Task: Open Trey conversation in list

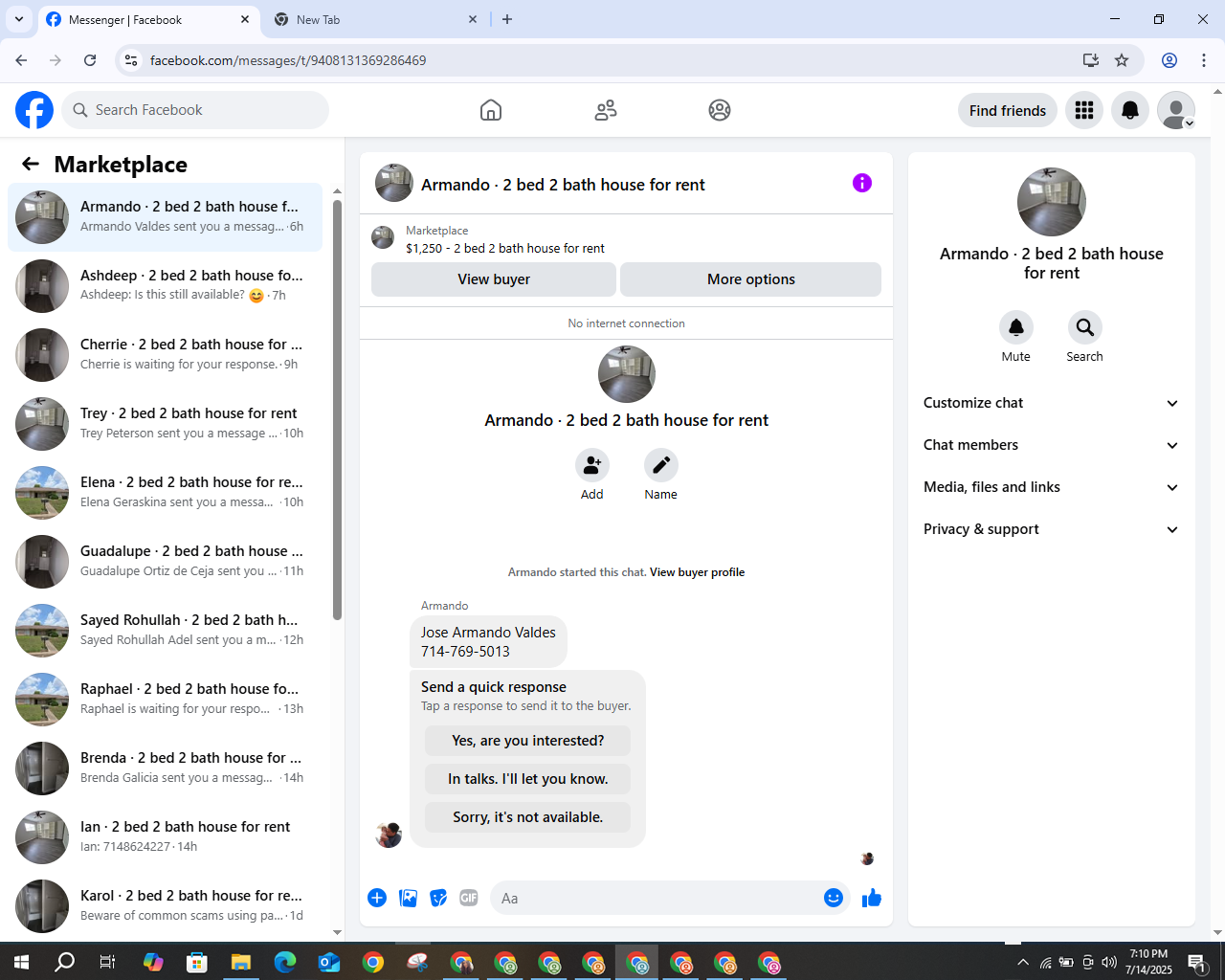Action: [x=165, y=424]
